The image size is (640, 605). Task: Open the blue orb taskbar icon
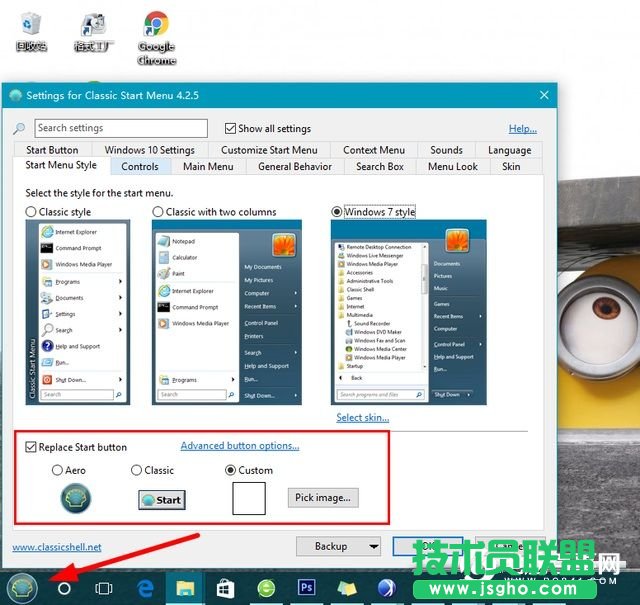(387, 588)
